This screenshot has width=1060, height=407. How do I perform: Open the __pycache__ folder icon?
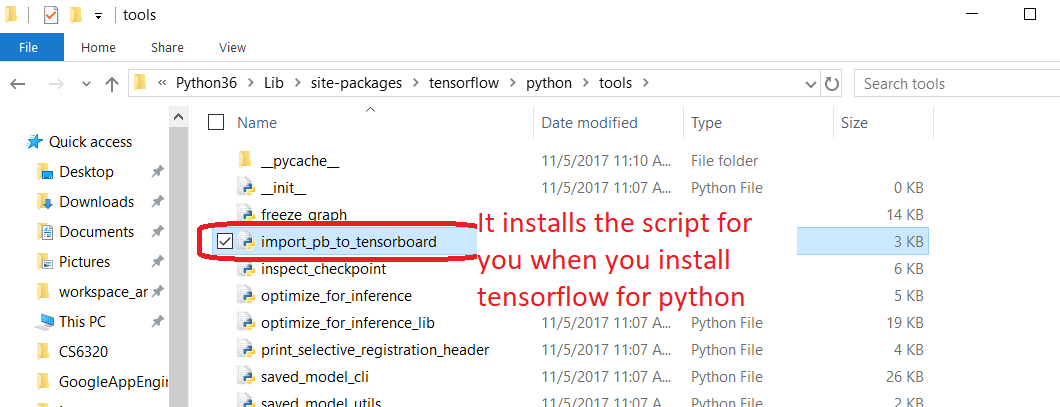(x=246, y=161)
